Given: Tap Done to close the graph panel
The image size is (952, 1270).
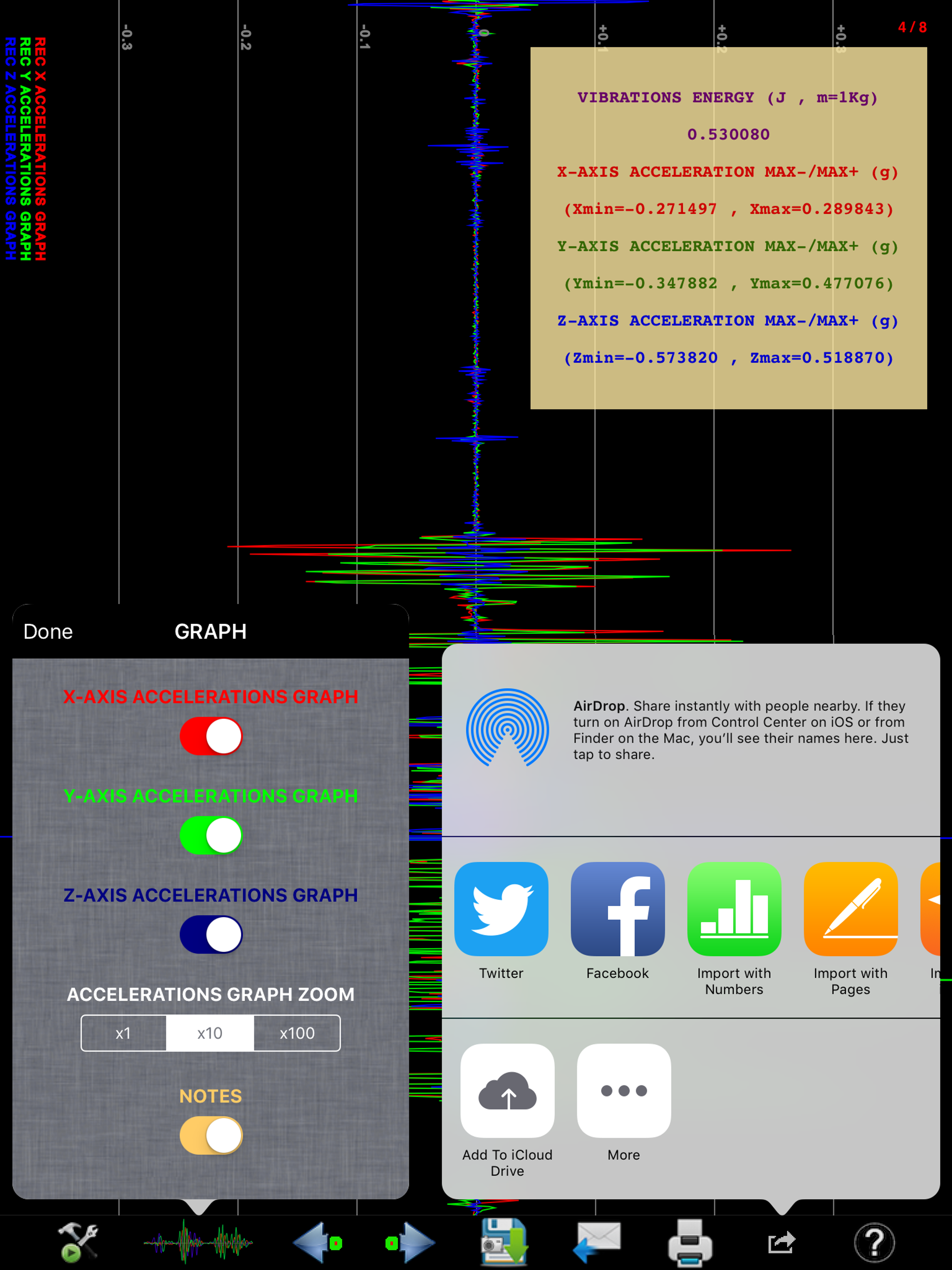Looking at the screenshot, I should tap(46, 631).
